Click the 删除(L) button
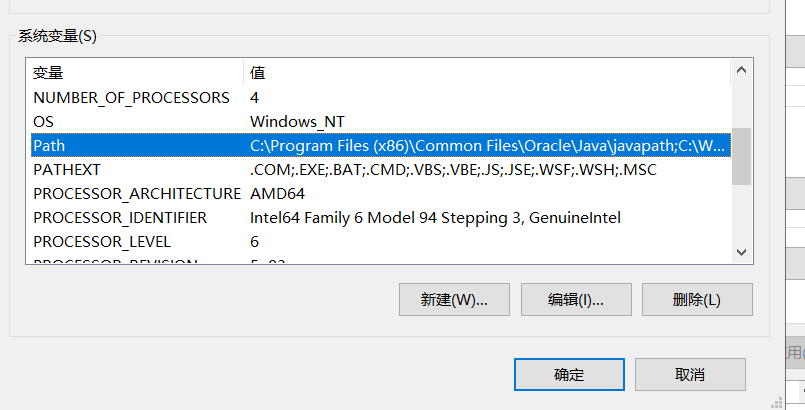The height and width of the screenshot is (410, 805). [697, 300]
